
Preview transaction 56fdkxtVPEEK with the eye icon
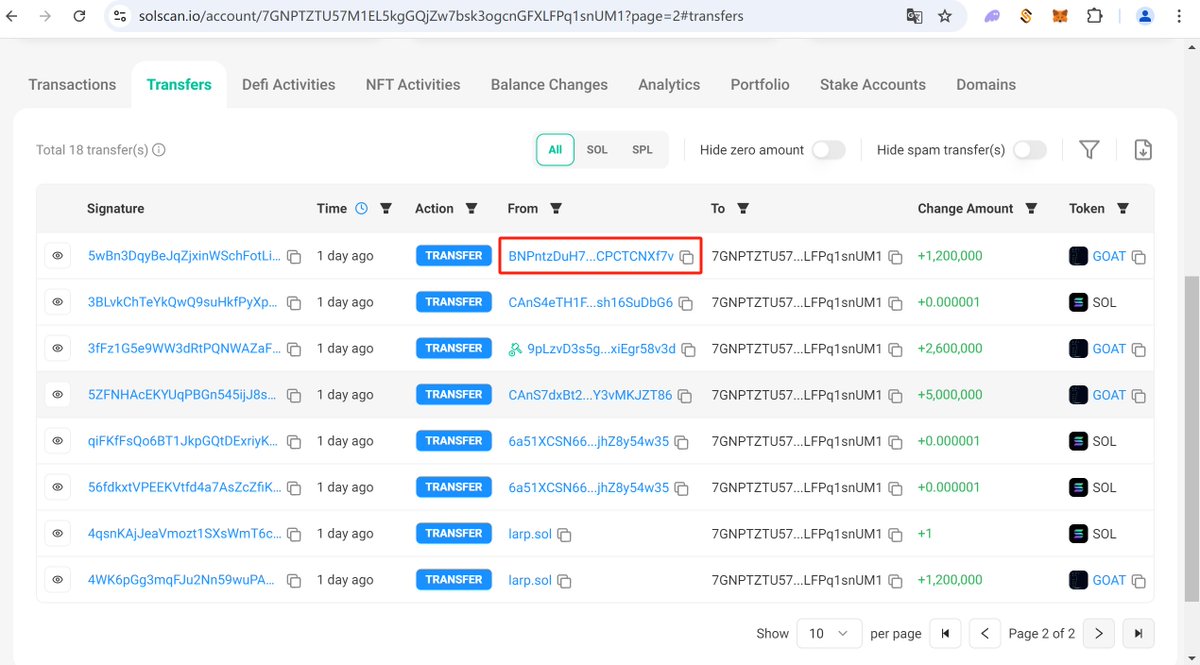58,487
